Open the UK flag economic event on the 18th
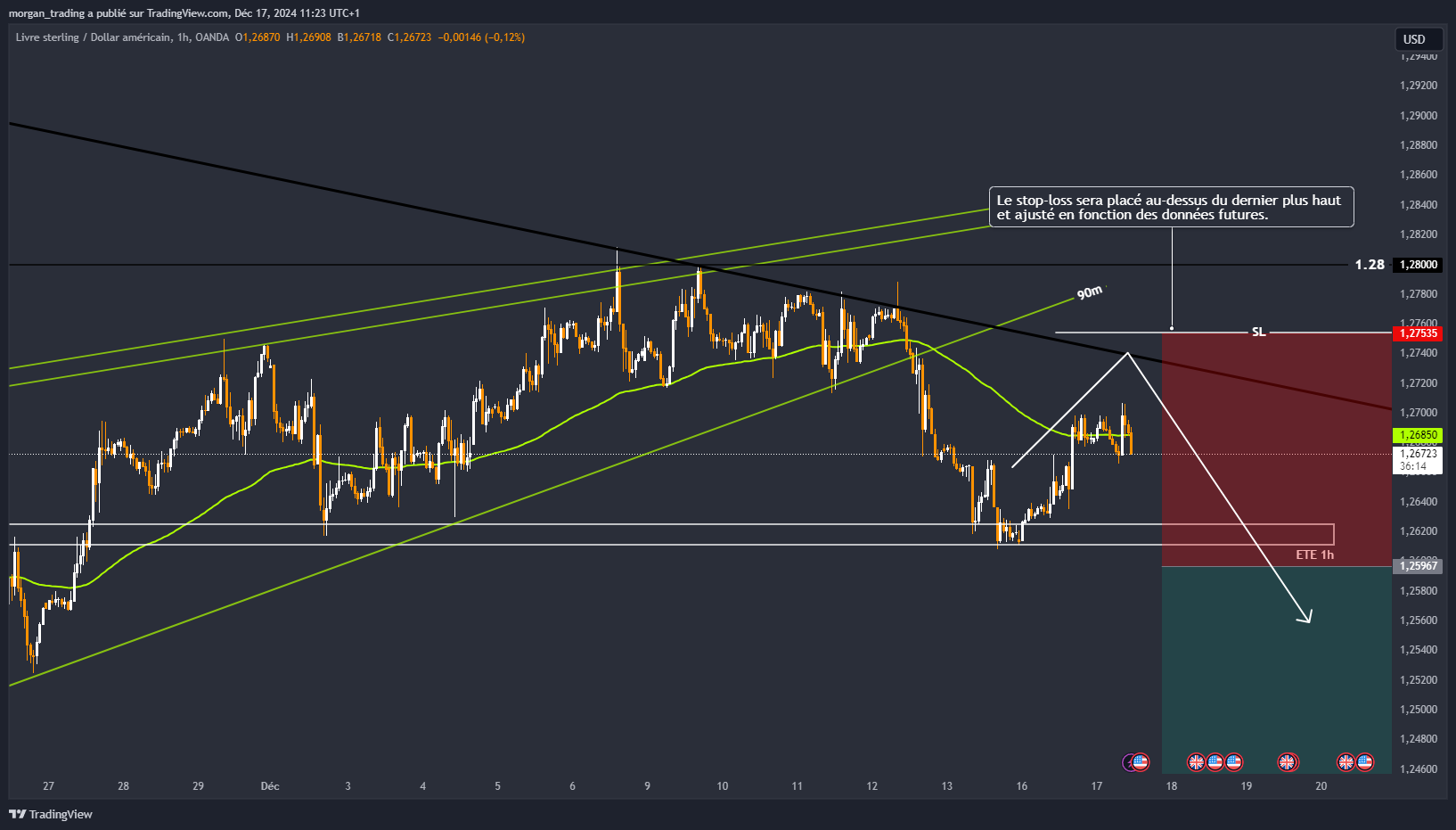The height and width of the screenshot is (830, 1456). click(x=1196, y=762)
